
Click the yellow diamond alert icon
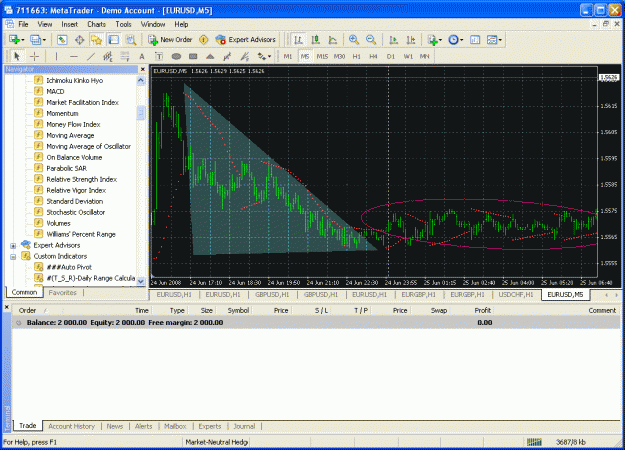[x=204, y=39]
